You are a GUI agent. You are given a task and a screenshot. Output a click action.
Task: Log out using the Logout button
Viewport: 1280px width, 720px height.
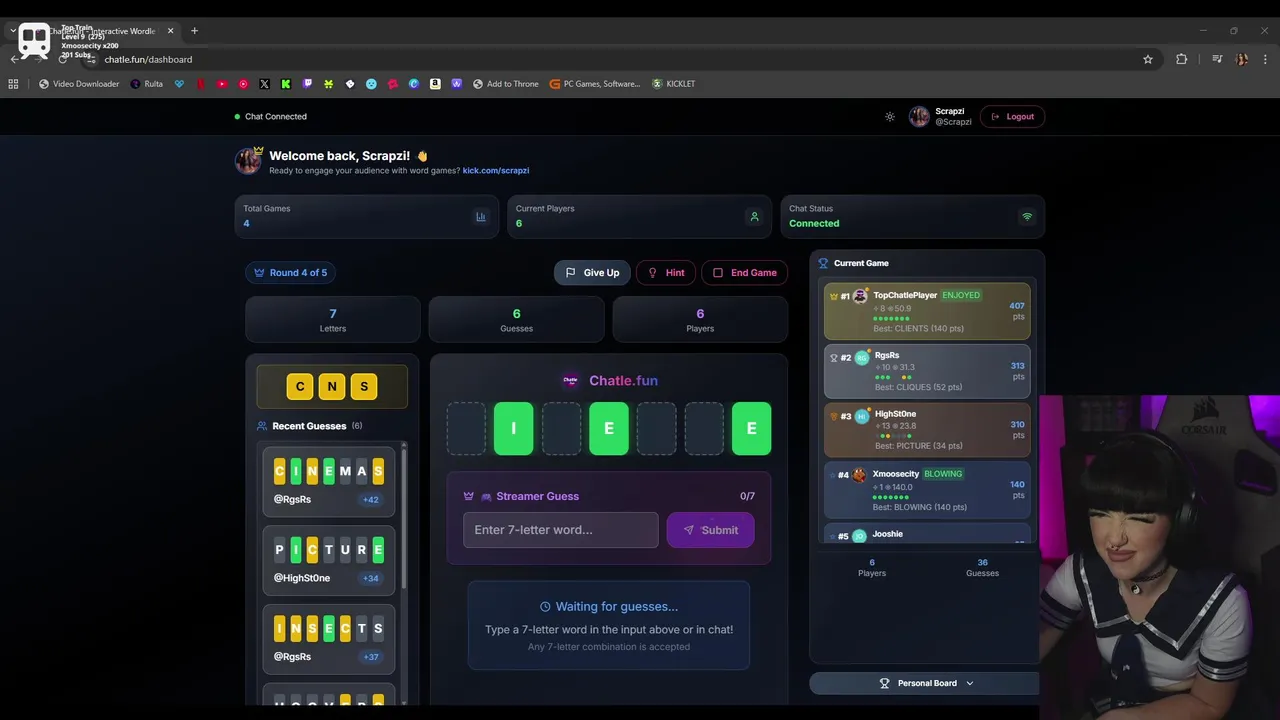pos(1012,117)
